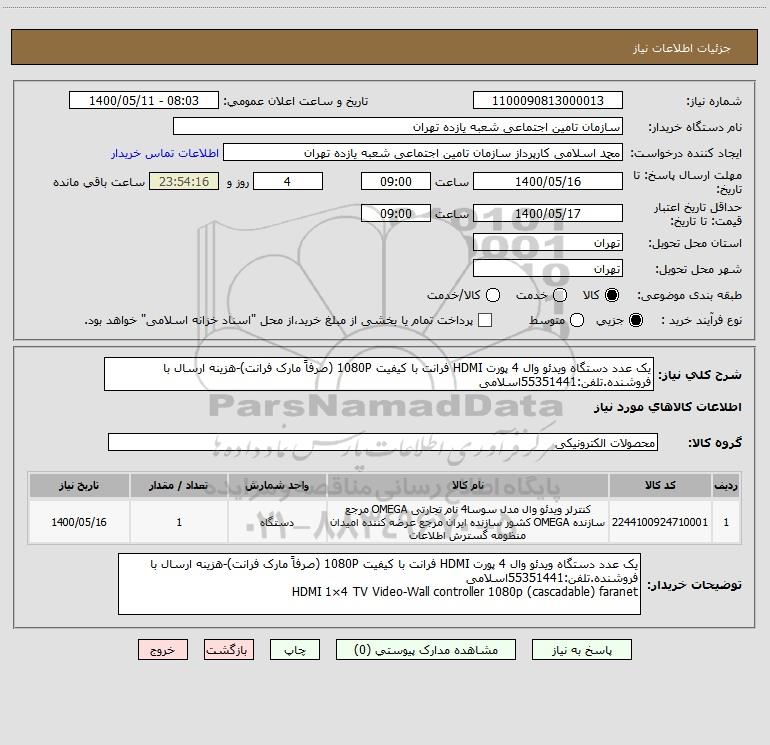Viewport: 770px width, 745px height.
Task: Click the price validity date 1400/05/17 field
Action: click(548, 213)
